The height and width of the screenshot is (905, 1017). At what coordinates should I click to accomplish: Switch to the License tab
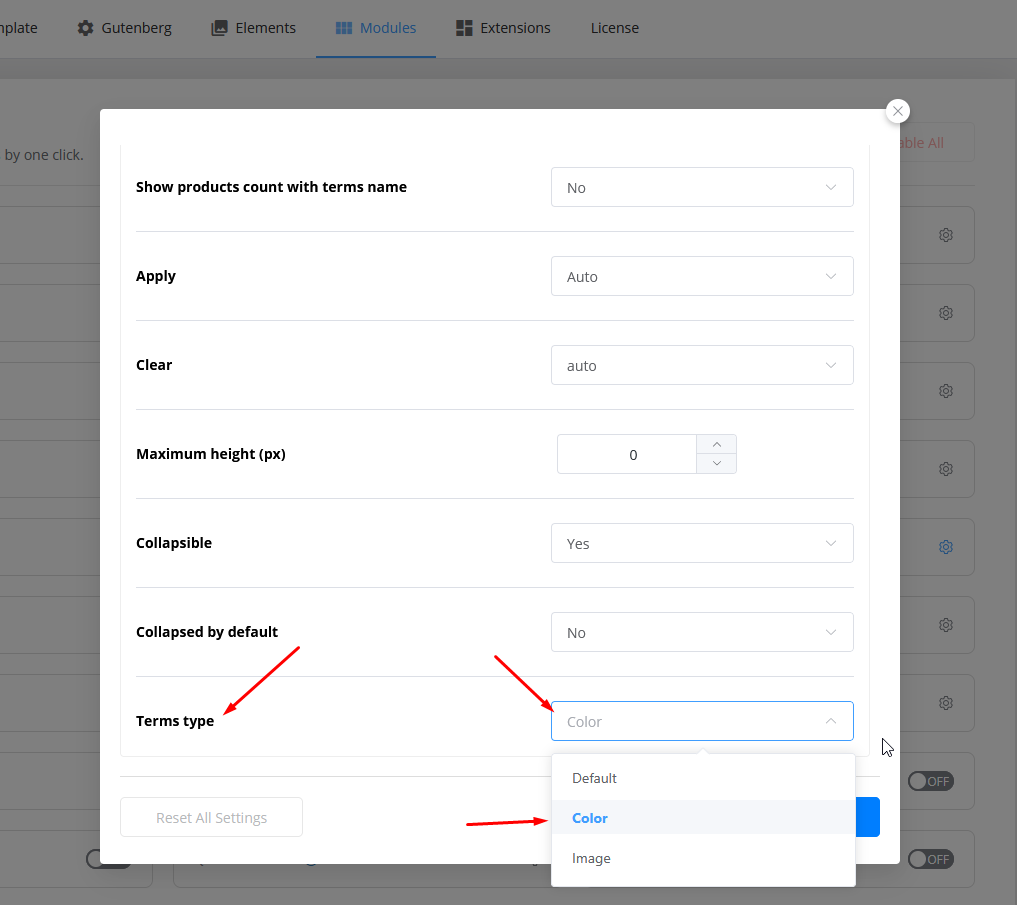614,28
